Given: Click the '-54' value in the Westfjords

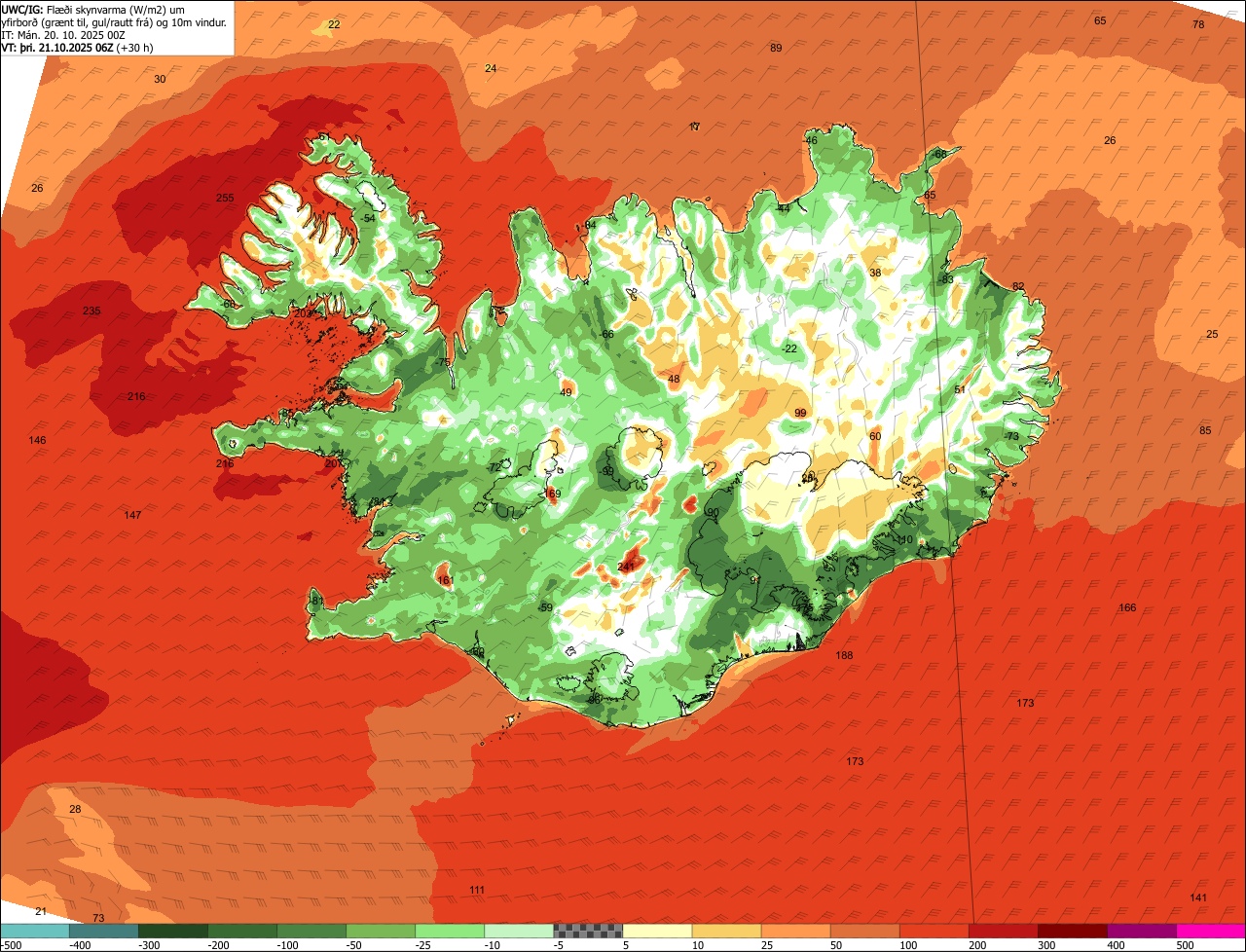Looking at the screenshot, I should [x=367, y=218].
